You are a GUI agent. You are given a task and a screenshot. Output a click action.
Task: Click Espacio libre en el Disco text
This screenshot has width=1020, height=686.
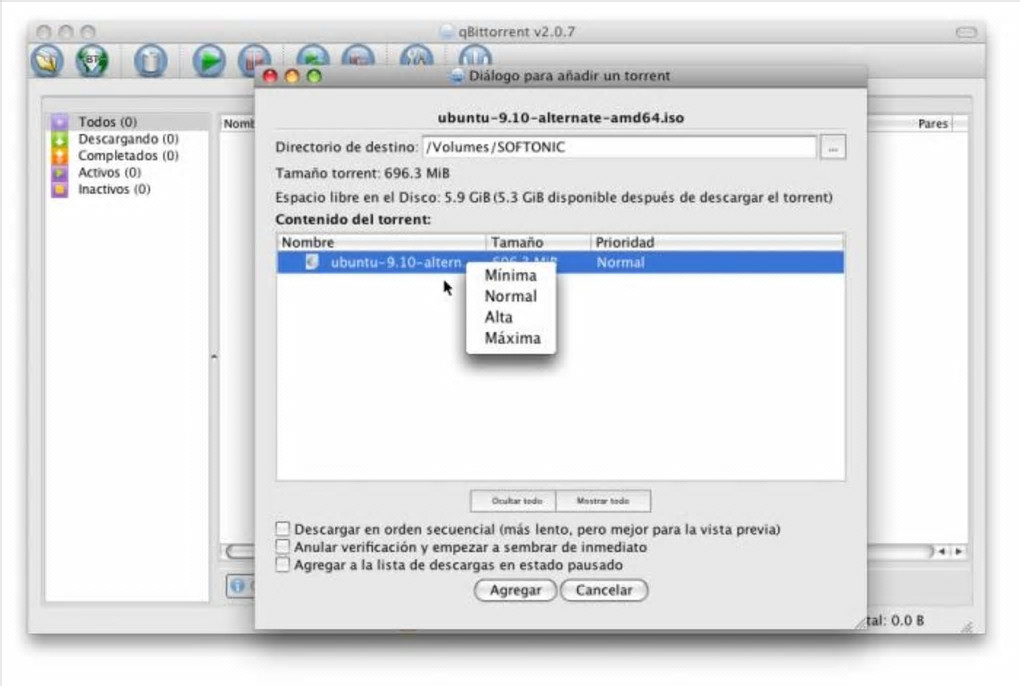tap(554, 197)
